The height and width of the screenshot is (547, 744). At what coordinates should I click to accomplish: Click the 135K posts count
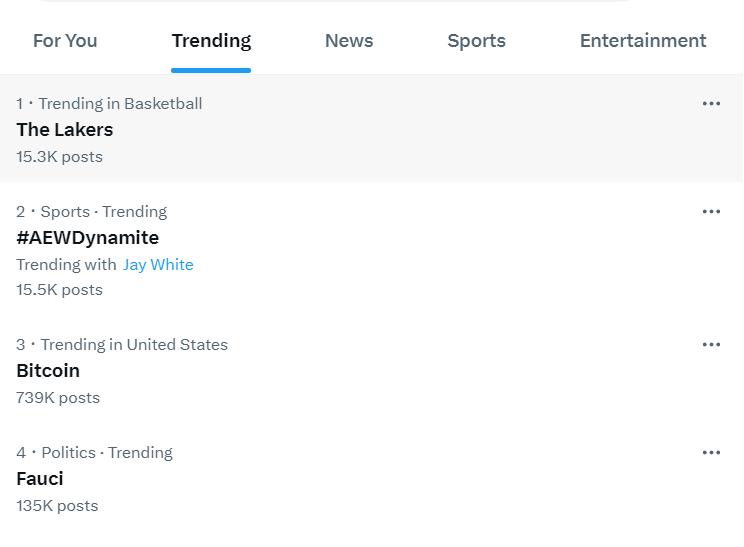click(x=57, y=506)
